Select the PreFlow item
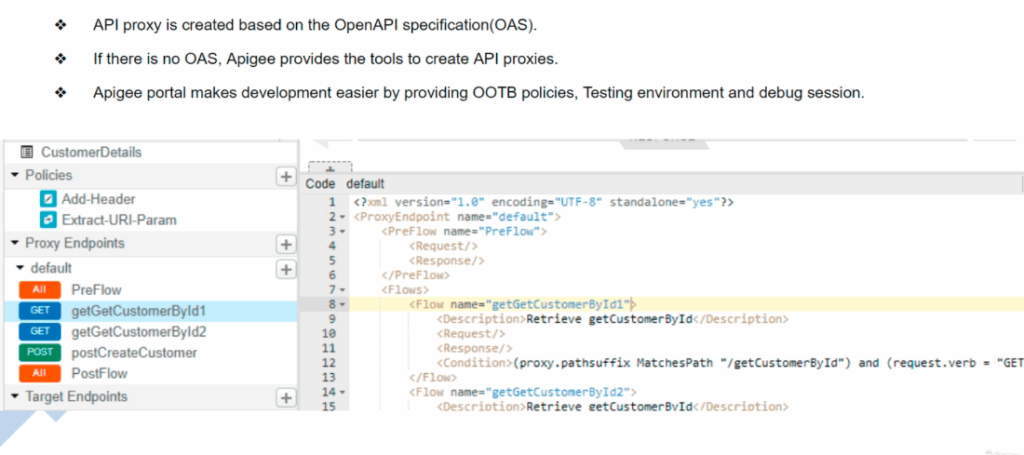This screenshot has width=1024, height=455. [96, 290]
